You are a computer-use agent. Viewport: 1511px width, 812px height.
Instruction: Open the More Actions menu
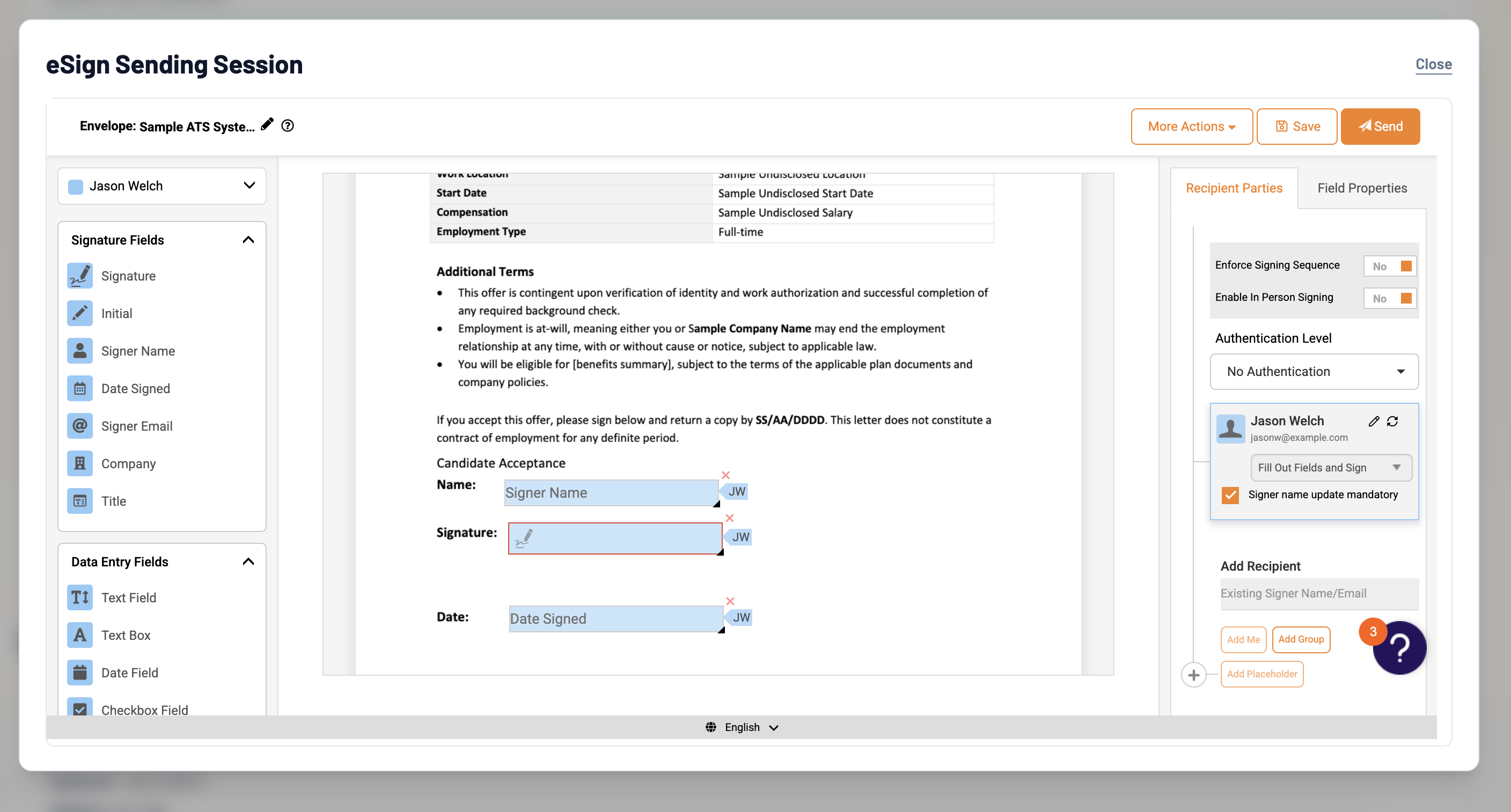coord(1192,126)
